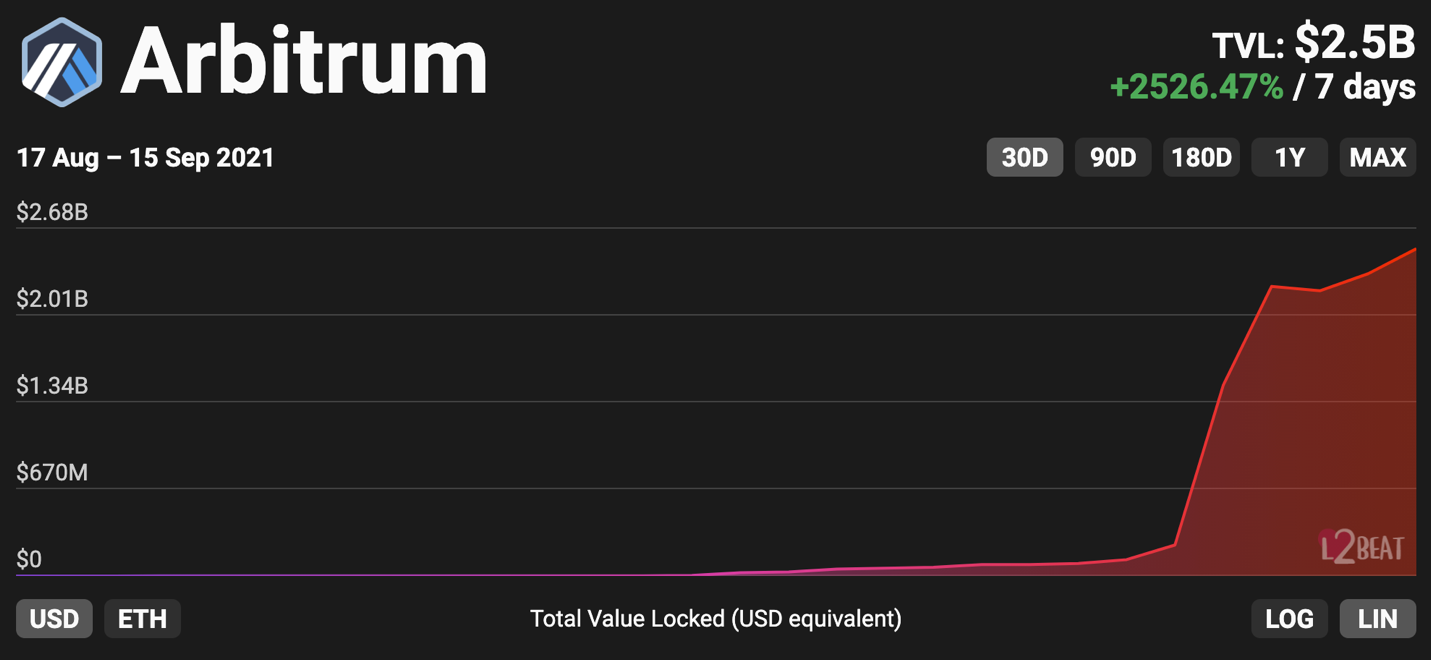
Task: Enable LOG scale for chart
Action: 1290,619
